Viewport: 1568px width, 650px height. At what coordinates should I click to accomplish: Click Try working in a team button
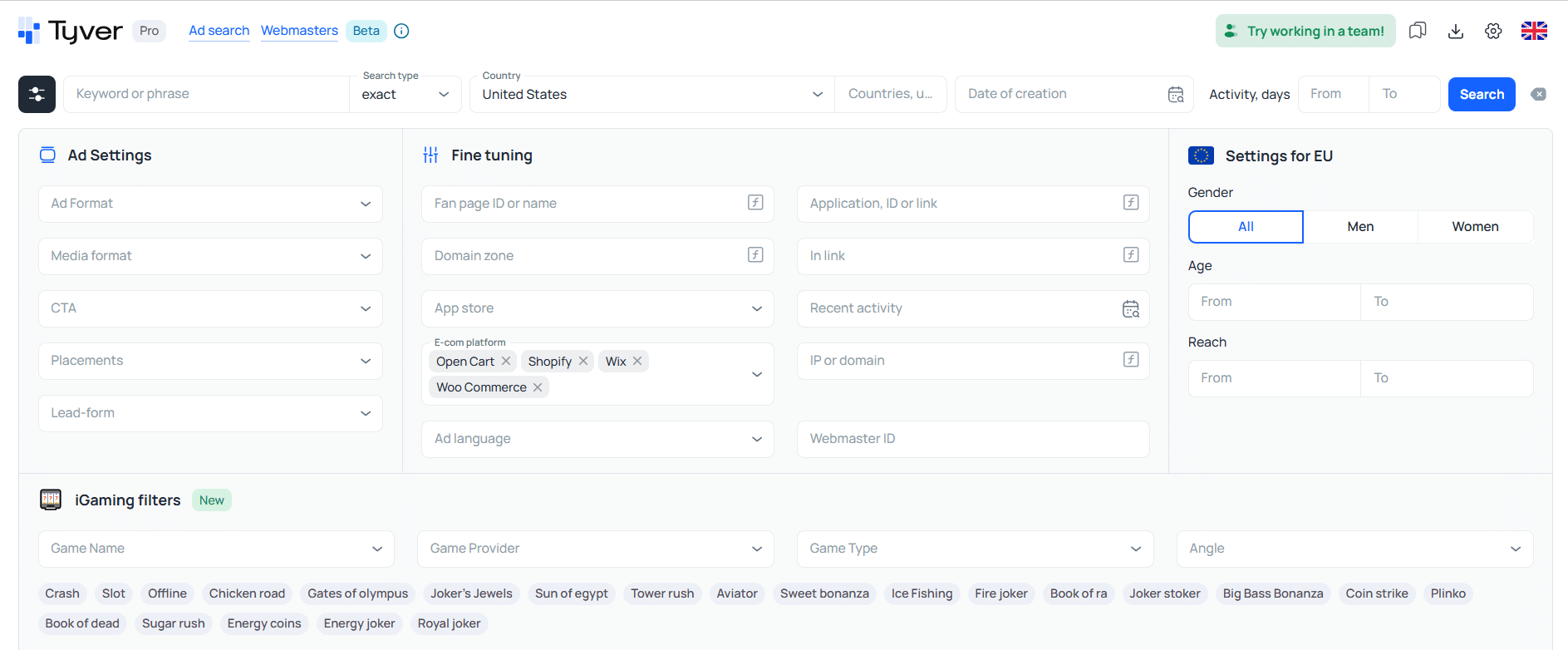[1305, 31]
